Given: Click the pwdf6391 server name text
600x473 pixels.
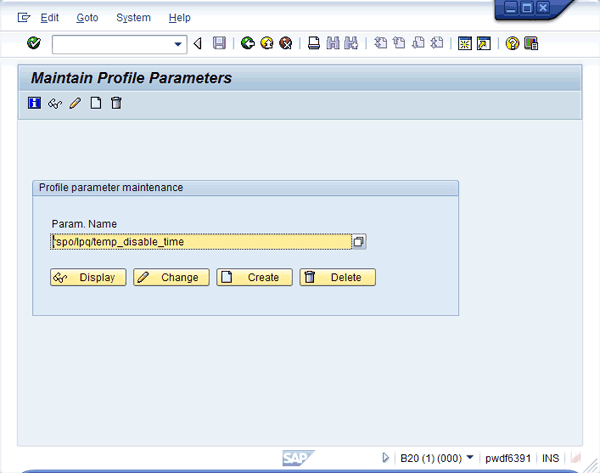Looking at the screenshot, I should (508, 458).
